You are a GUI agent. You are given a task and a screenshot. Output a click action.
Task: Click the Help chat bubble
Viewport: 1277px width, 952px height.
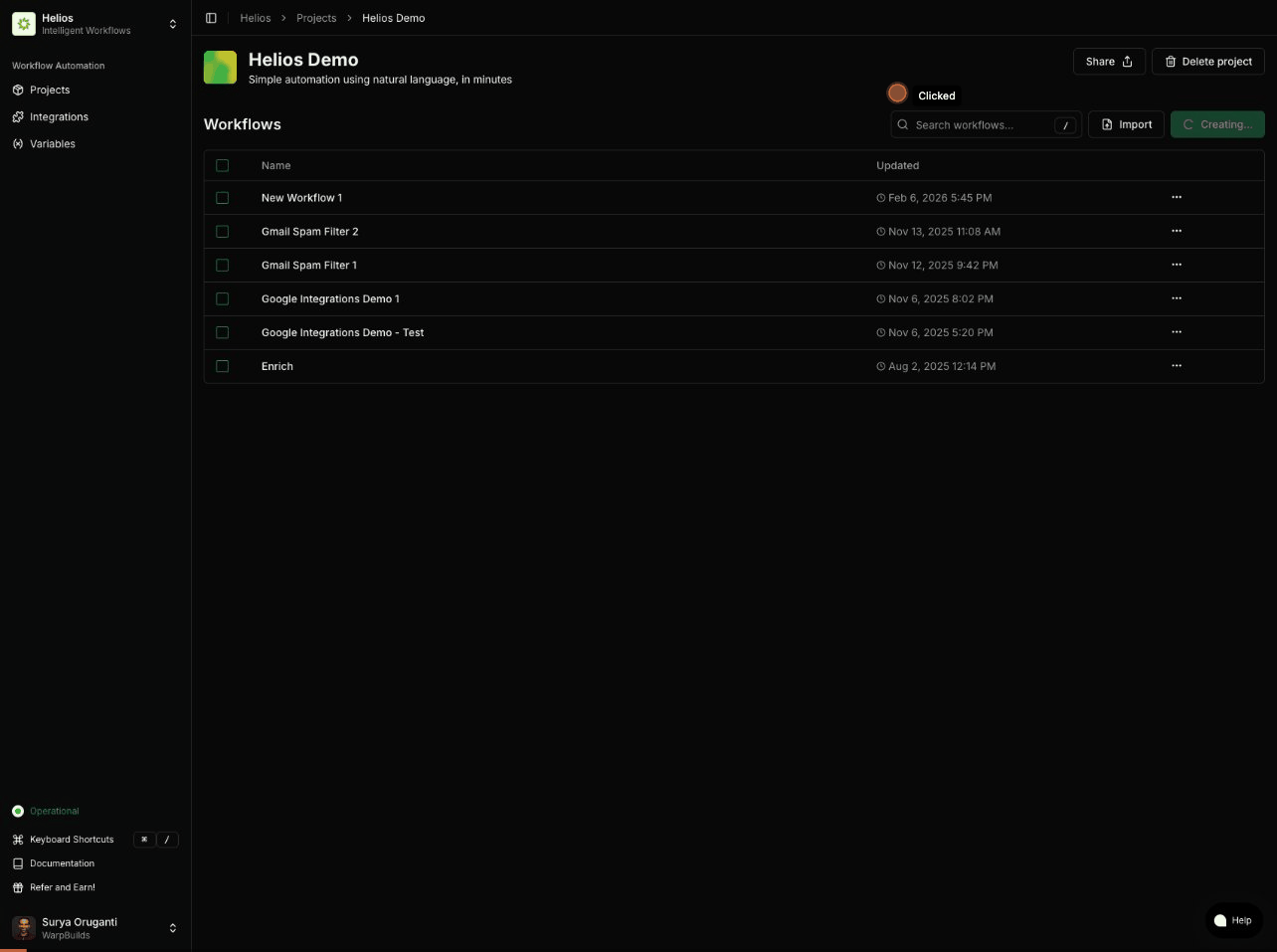coord(1233,920)
